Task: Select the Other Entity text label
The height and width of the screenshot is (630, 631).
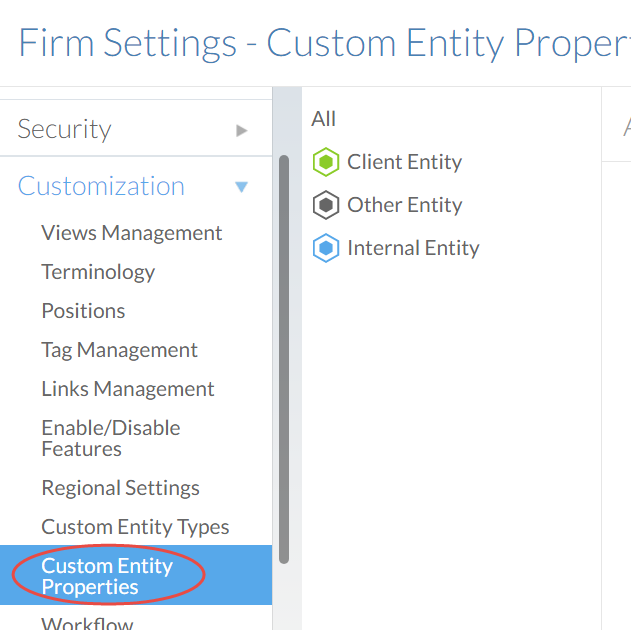Action: pos(404,205)
